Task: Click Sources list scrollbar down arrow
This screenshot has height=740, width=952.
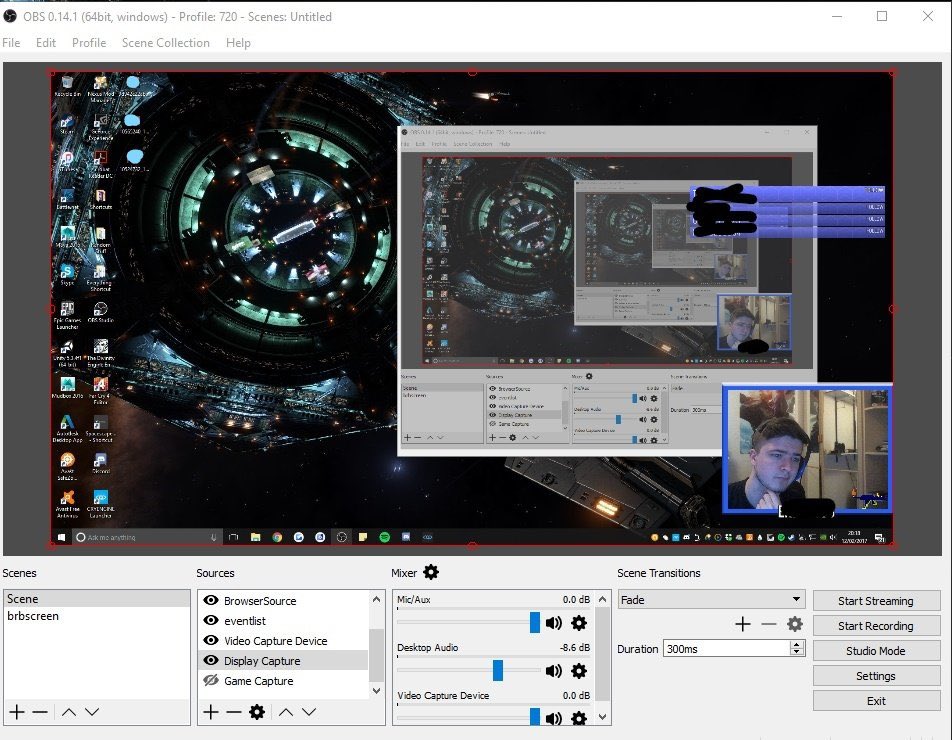Action: (376, 691)
